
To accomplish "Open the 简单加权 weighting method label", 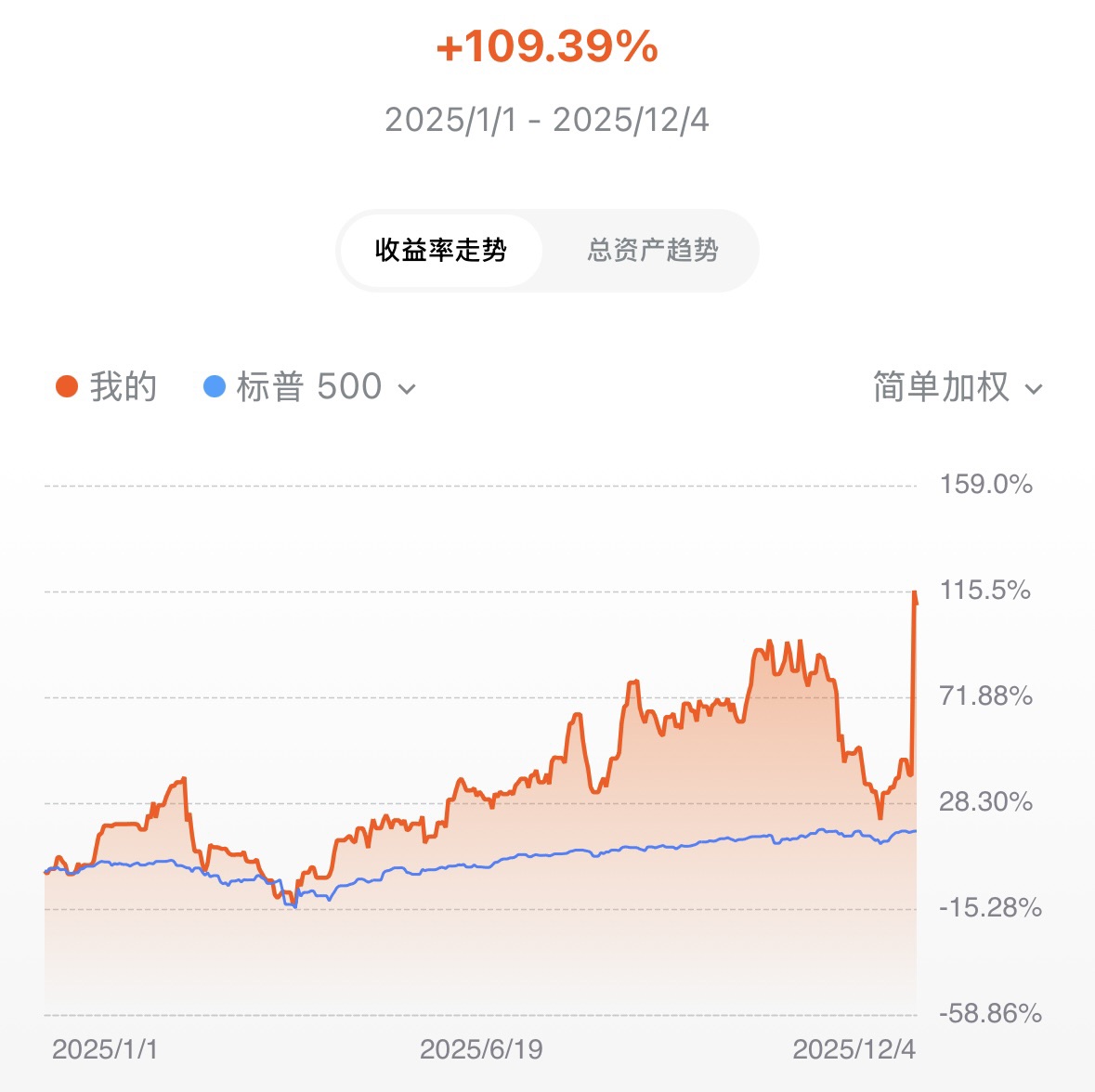I will 940,387.
